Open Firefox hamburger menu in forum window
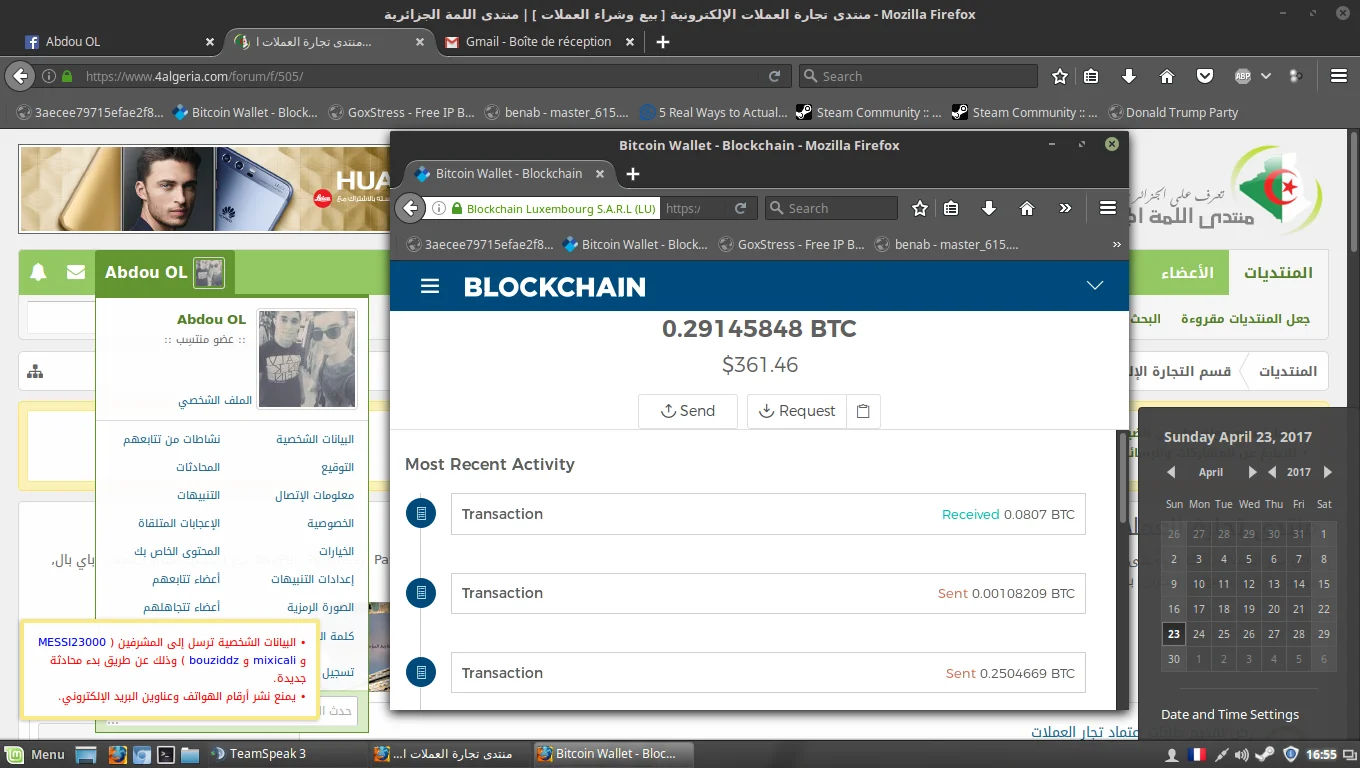 tap(1339, 76)
